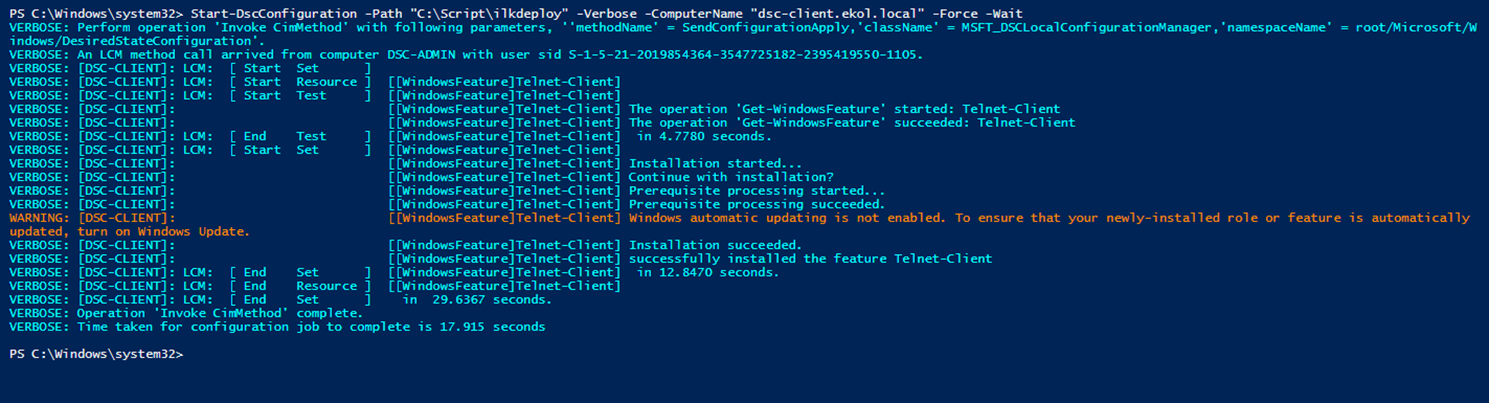The width and height of the screenshot is (1489, 403).
Task: Click the "in 12.8470 seconds" duration
Action: tap(708, 272)
